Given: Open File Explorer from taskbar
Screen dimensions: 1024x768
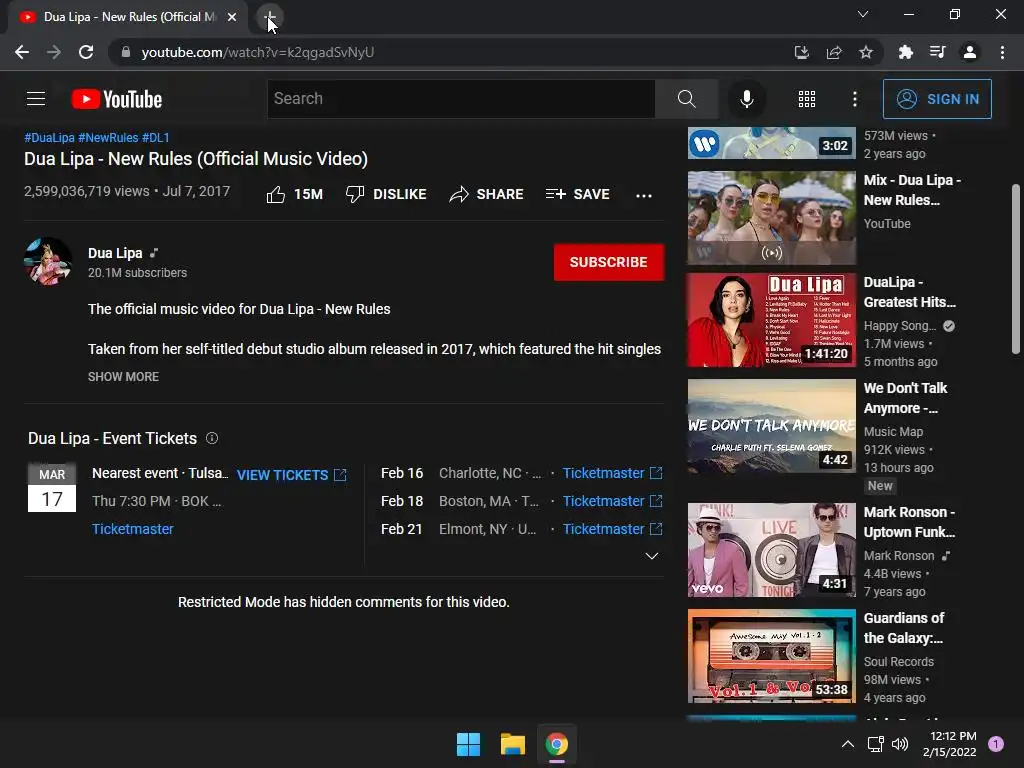Looking at the screenshot, I should [x=513, y=744].
